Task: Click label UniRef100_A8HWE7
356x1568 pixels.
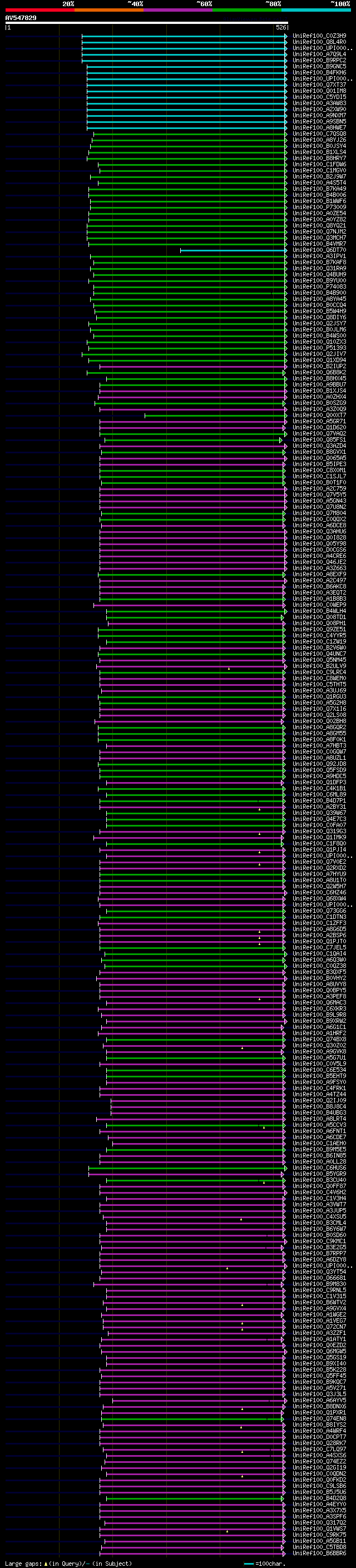Action: [x=319, y=127]
